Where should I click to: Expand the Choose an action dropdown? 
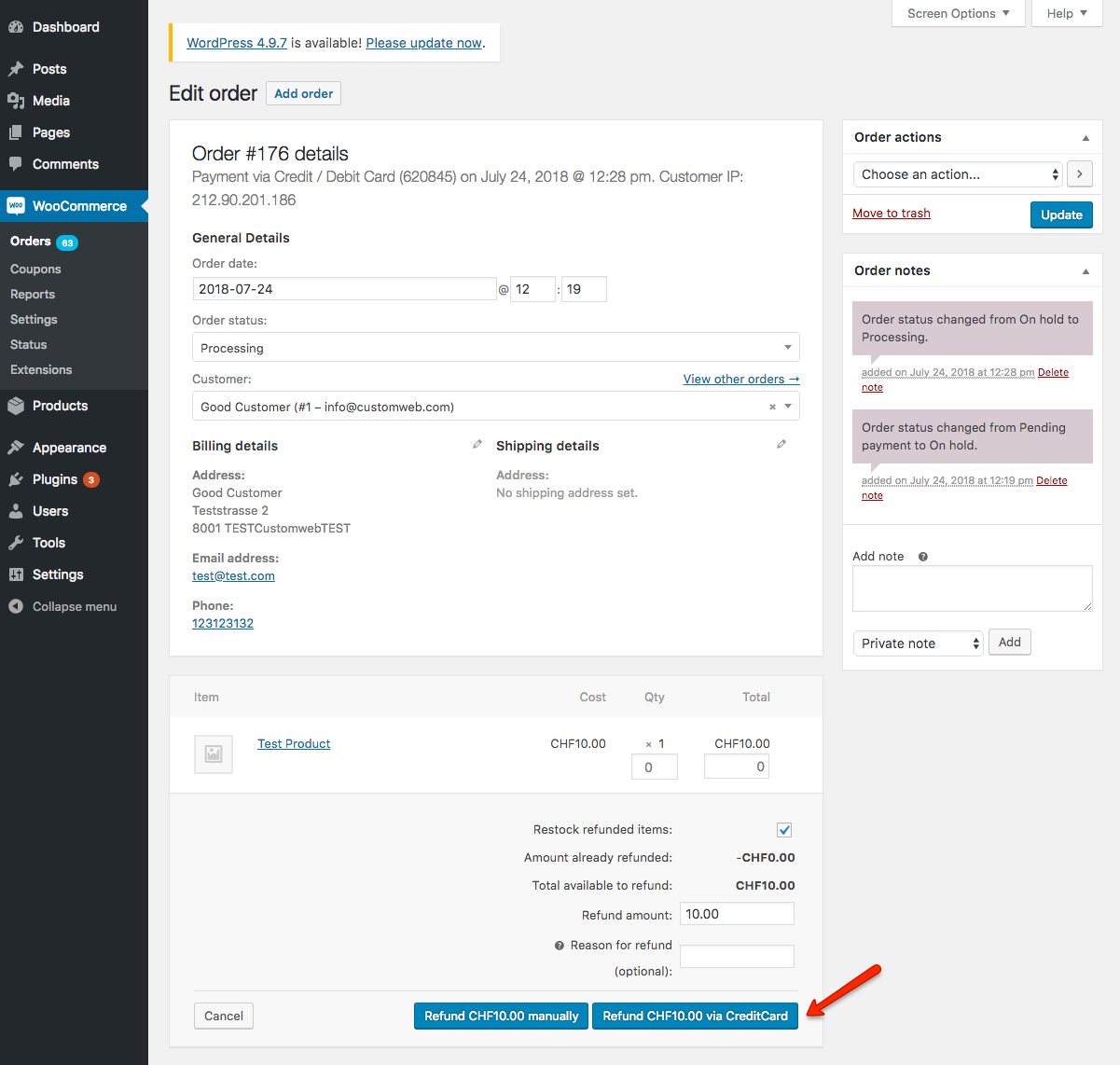(958, 173)
